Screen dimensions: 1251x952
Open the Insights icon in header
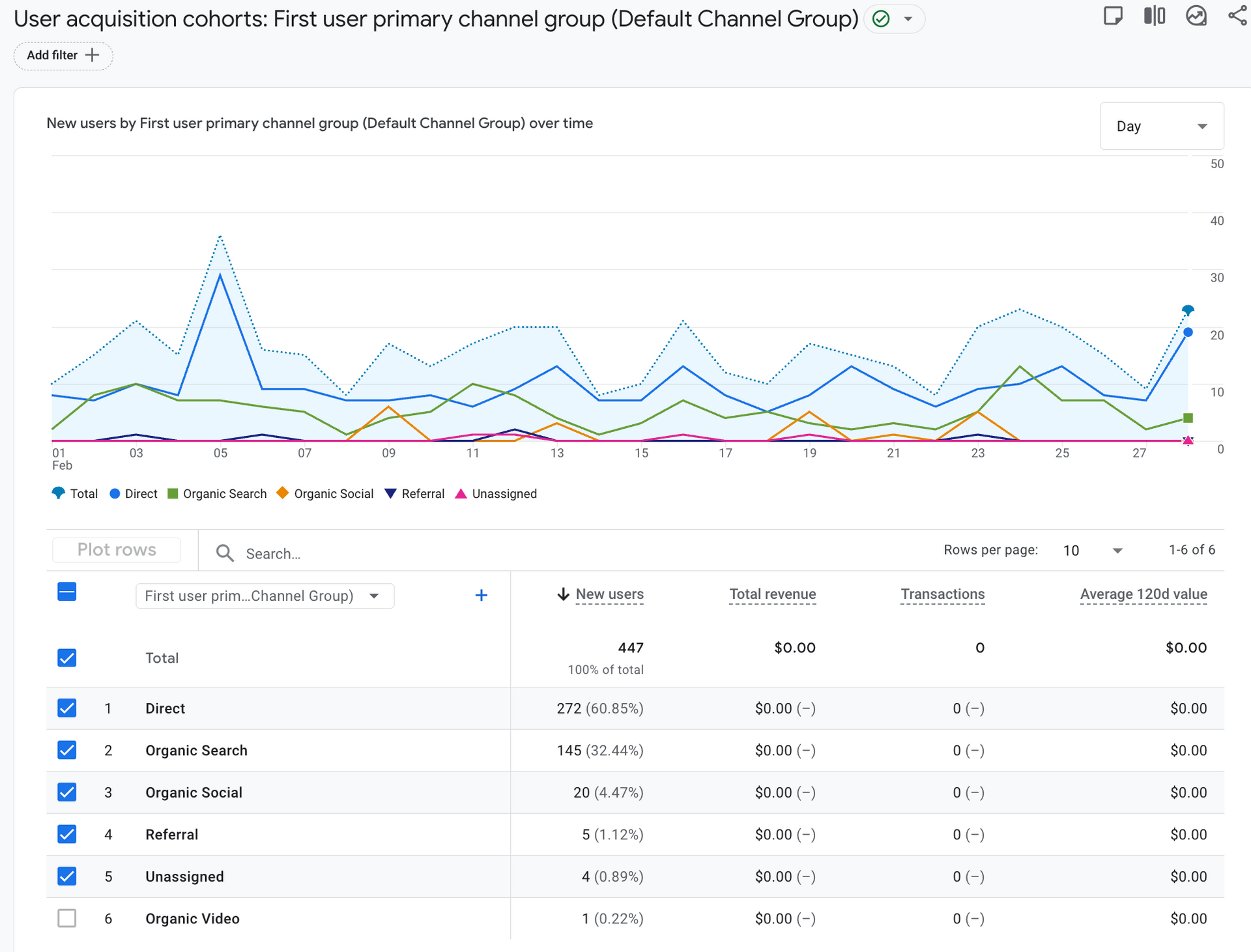coord(1196,16)
